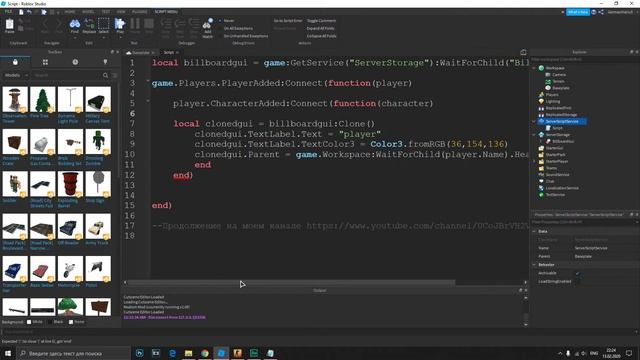Open the Find tool (binoculars)
640x360 pixels.
[x=74, y=26]
